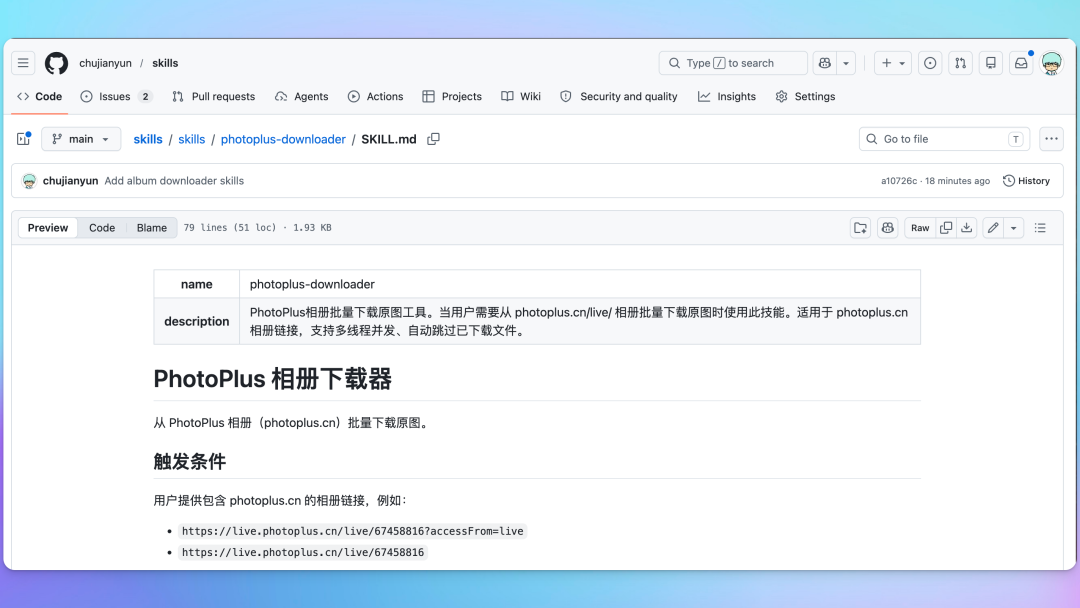Image resolution: width=1080 pixels, height=608 pixels.
Task: Open chujianyun commit author link
Action: point(70,181)
